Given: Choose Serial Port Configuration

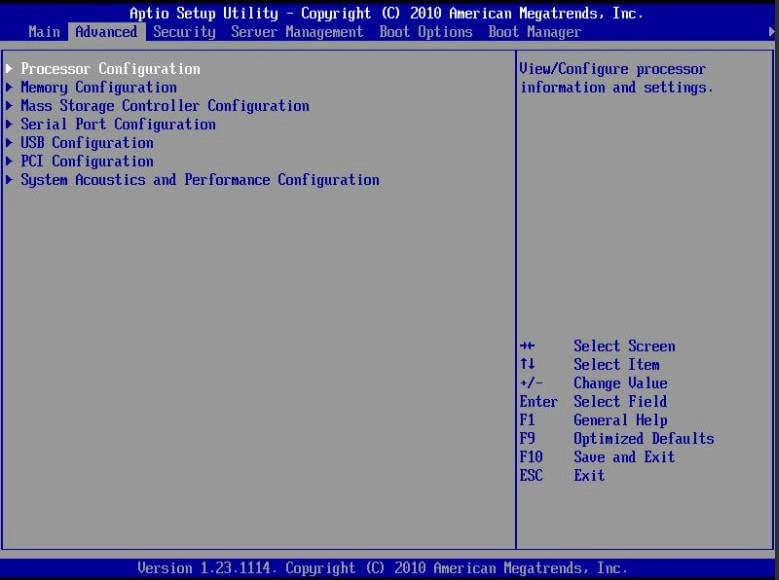Looking at the screenshot, I should coord(118,124).
